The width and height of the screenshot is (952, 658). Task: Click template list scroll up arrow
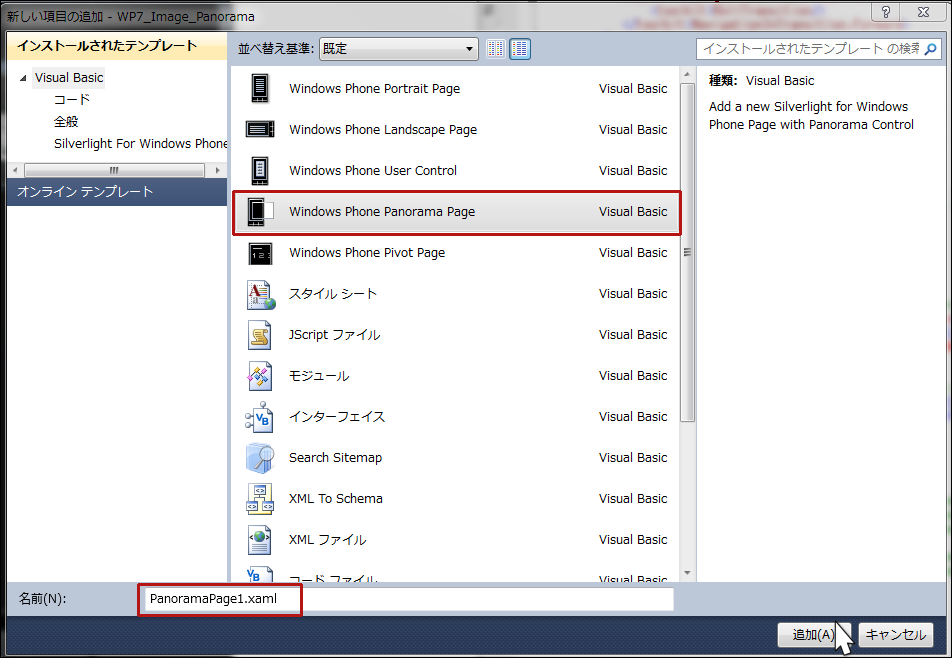pos(687,74)
